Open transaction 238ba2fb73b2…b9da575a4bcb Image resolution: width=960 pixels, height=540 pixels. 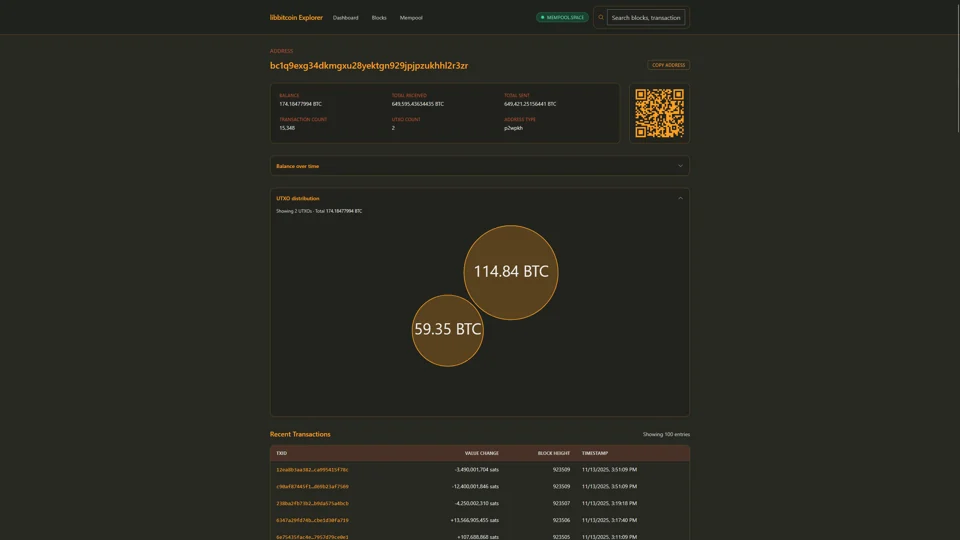tap(312, 503)
